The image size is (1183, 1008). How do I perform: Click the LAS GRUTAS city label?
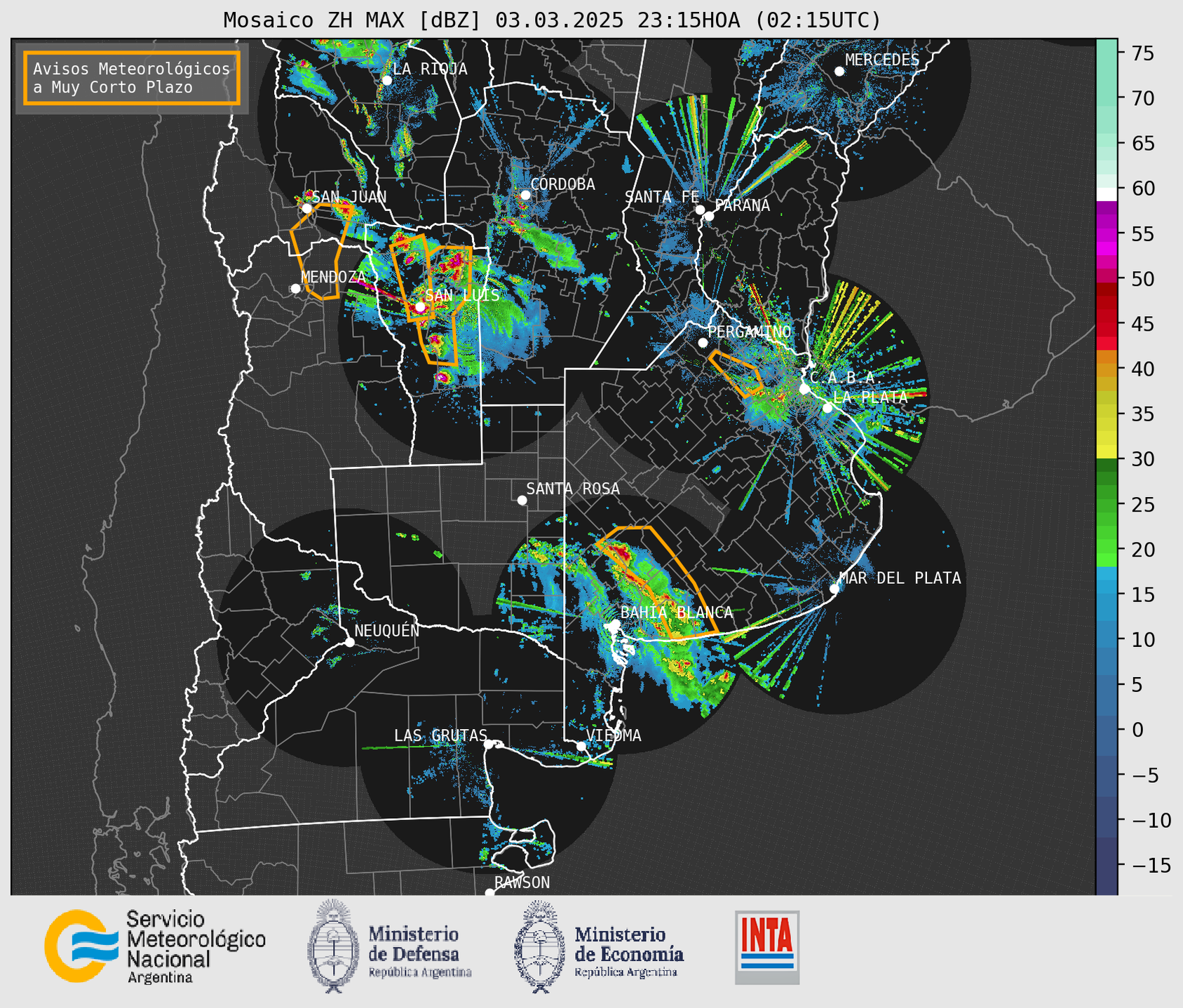point(440,735)
